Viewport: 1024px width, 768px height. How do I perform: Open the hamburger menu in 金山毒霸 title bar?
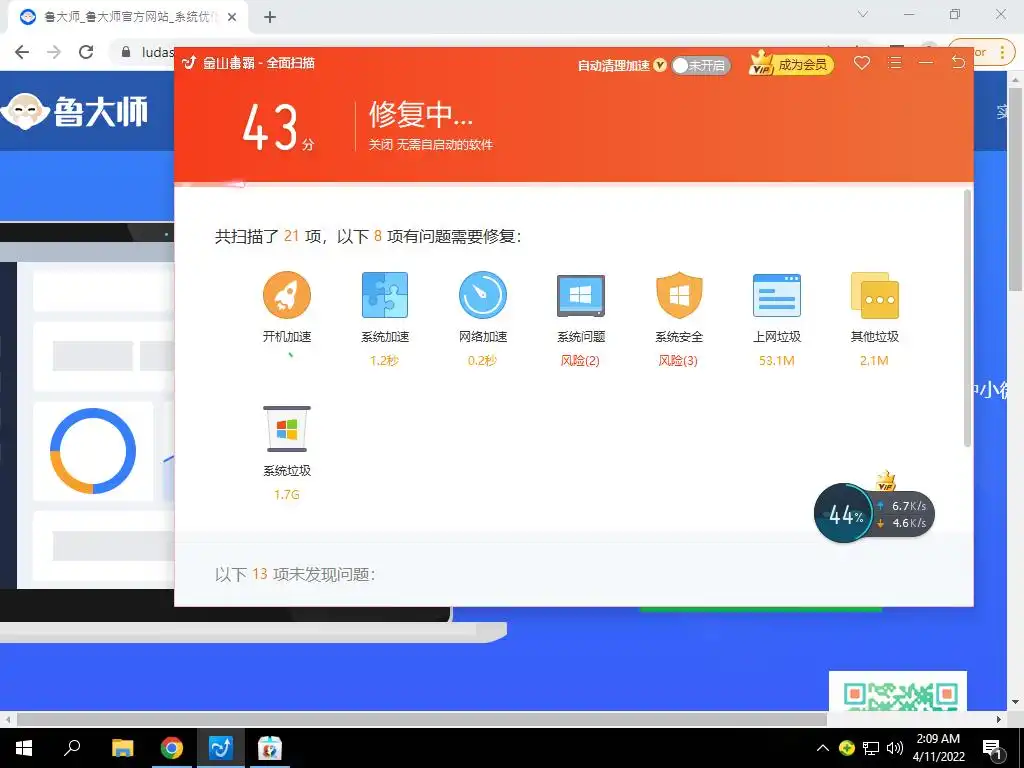[895, 63]
